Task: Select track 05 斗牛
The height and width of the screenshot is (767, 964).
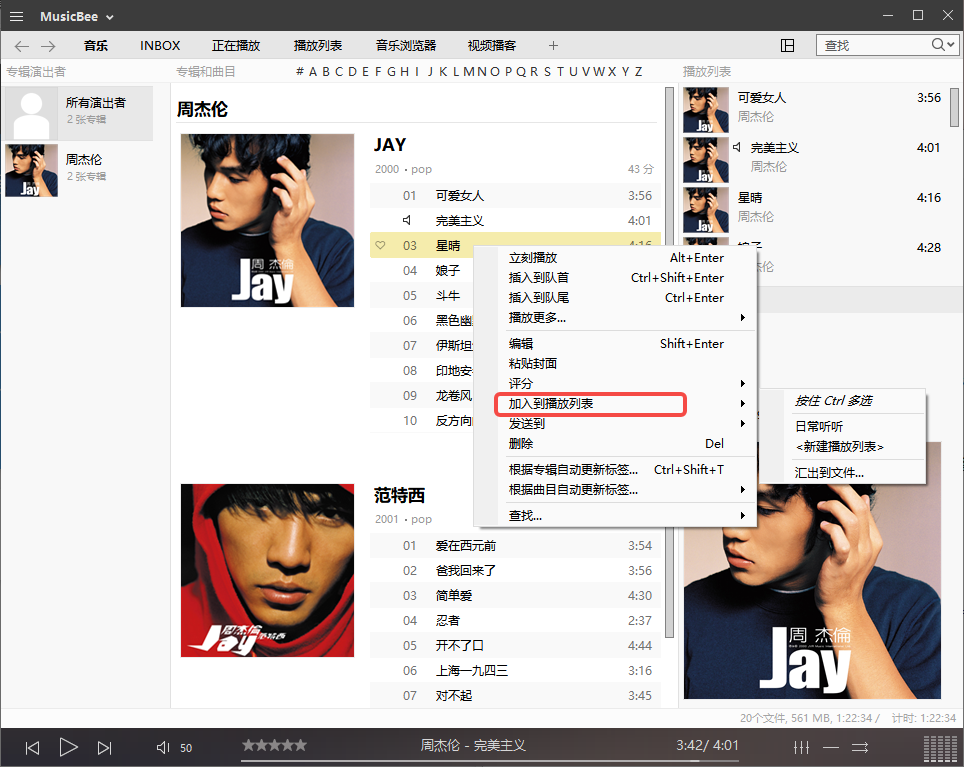Action: [422, 296]
